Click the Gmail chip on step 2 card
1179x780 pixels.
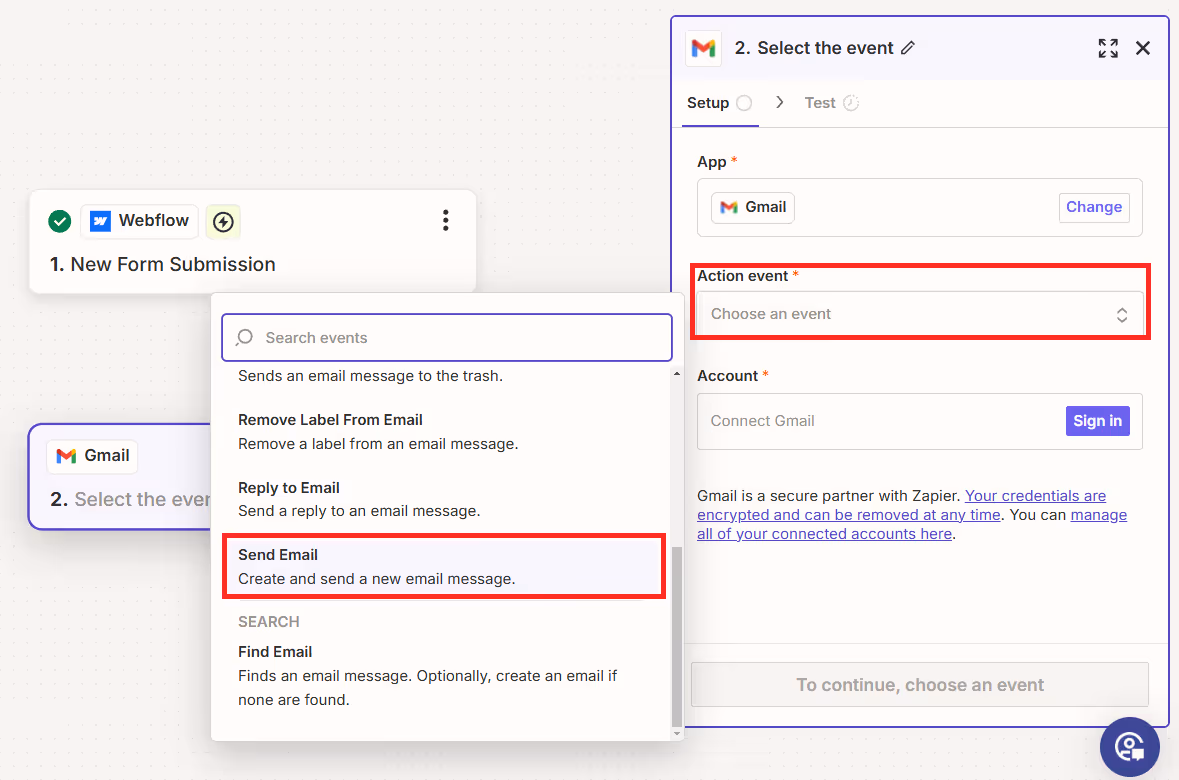(92, 457)
